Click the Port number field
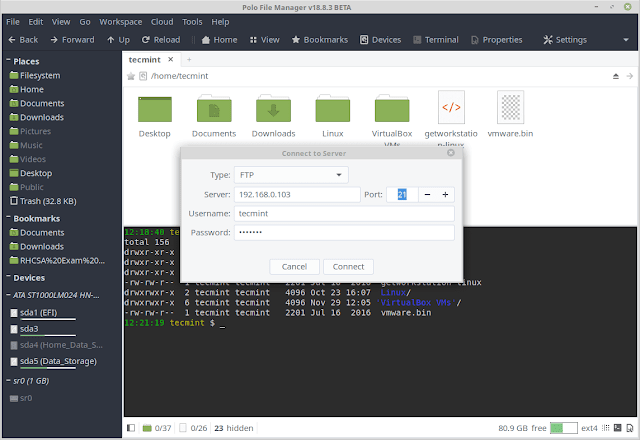 coord(402,195)
